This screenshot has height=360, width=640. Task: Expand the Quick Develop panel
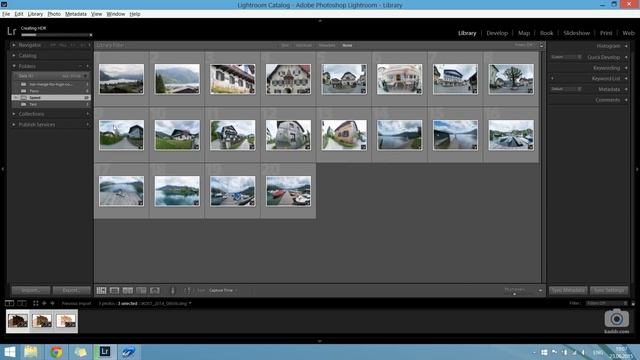pyautogui.click(x=626, y=57)
